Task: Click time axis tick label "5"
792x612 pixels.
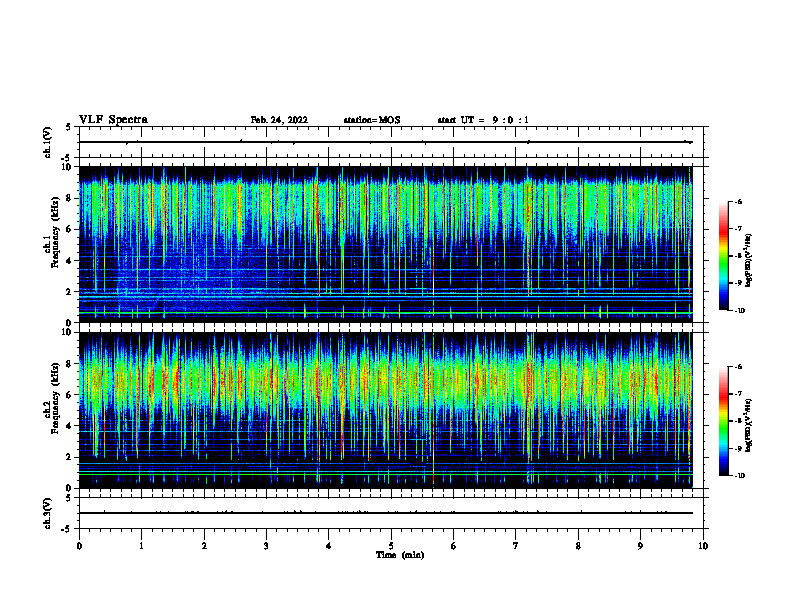Action: [391, 546]
